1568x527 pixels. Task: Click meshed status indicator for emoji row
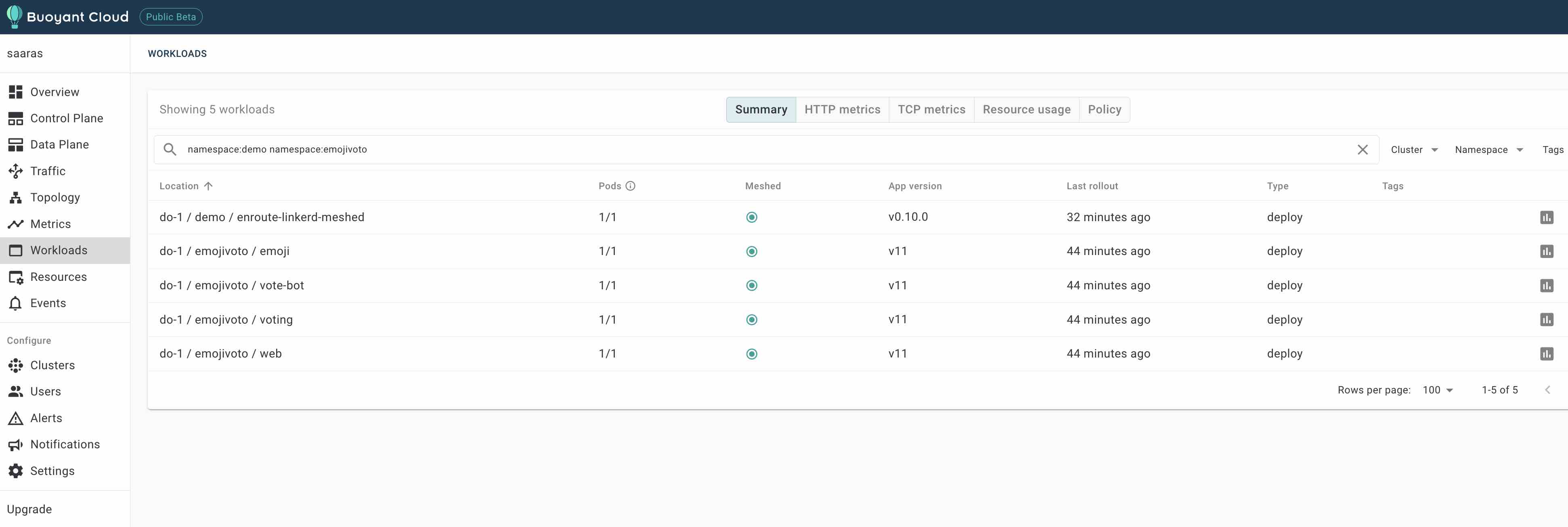[752, 251]
